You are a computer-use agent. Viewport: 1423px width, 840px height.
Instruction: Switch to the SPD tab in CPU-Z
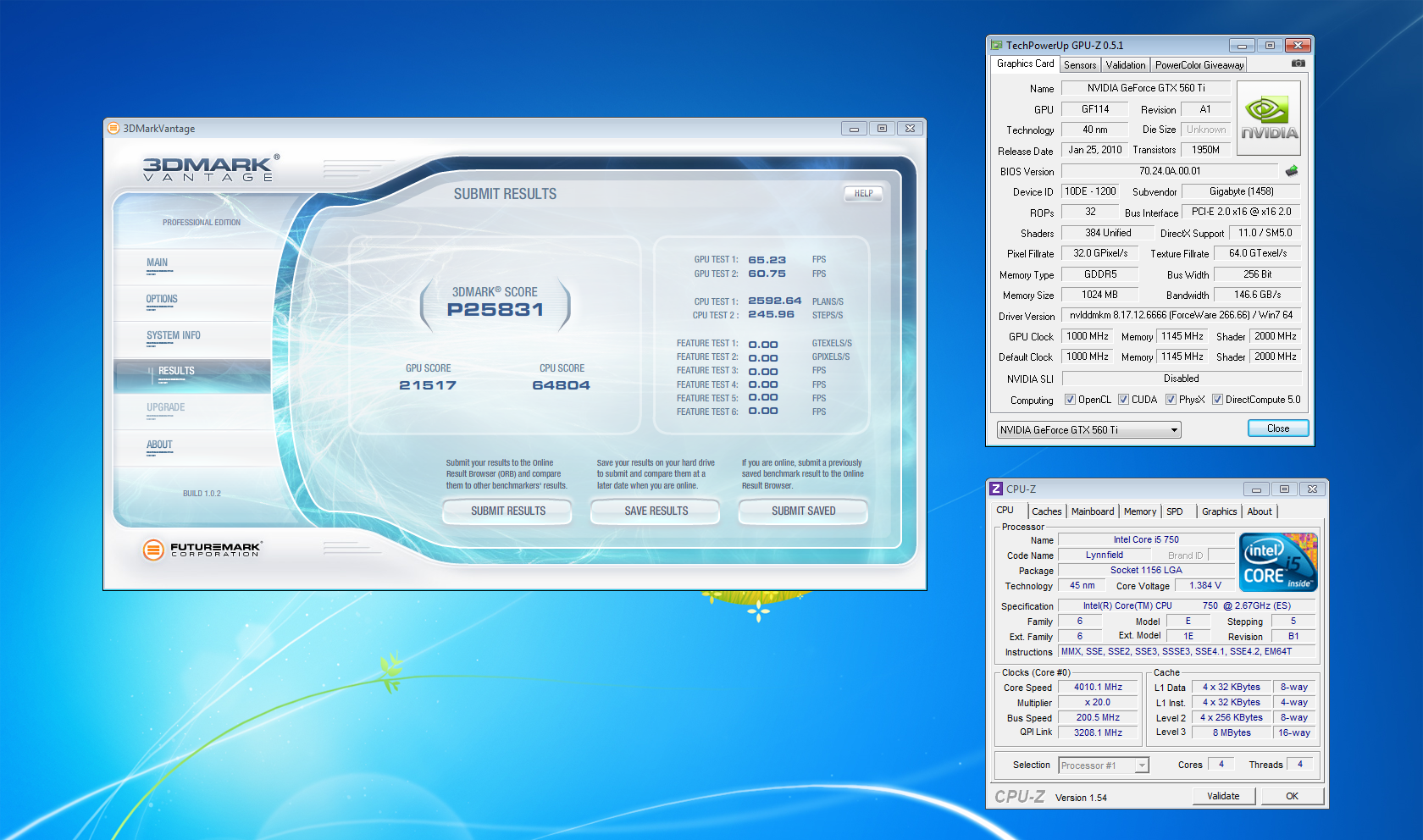click(1175, 511)
